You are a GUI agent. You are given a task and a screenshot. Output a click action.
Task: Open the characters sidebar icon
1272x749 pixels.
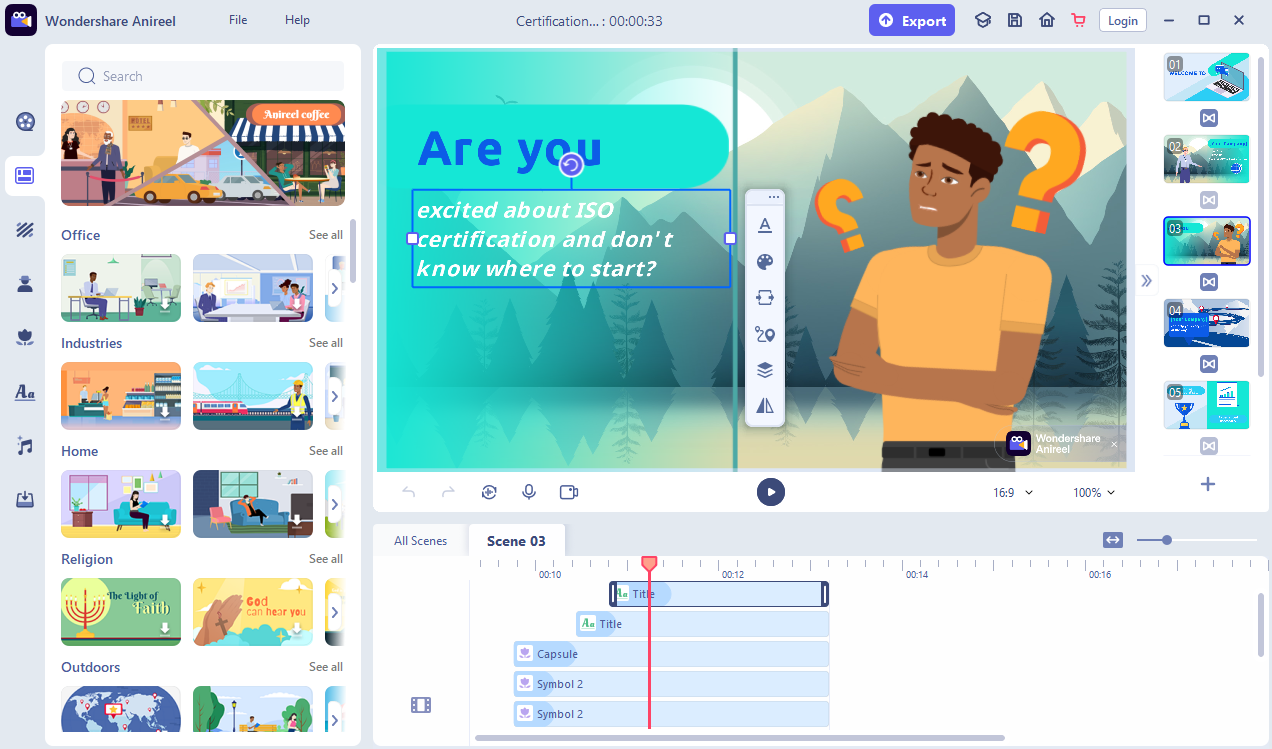[25, 284]
